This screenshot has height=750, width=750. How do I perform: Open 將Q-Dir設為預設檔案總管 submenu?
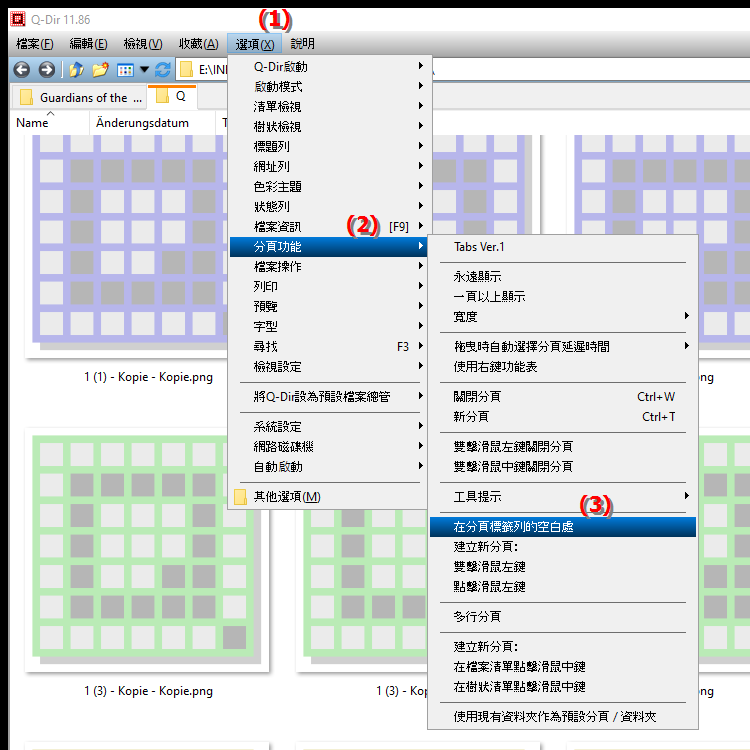point(330,397)
